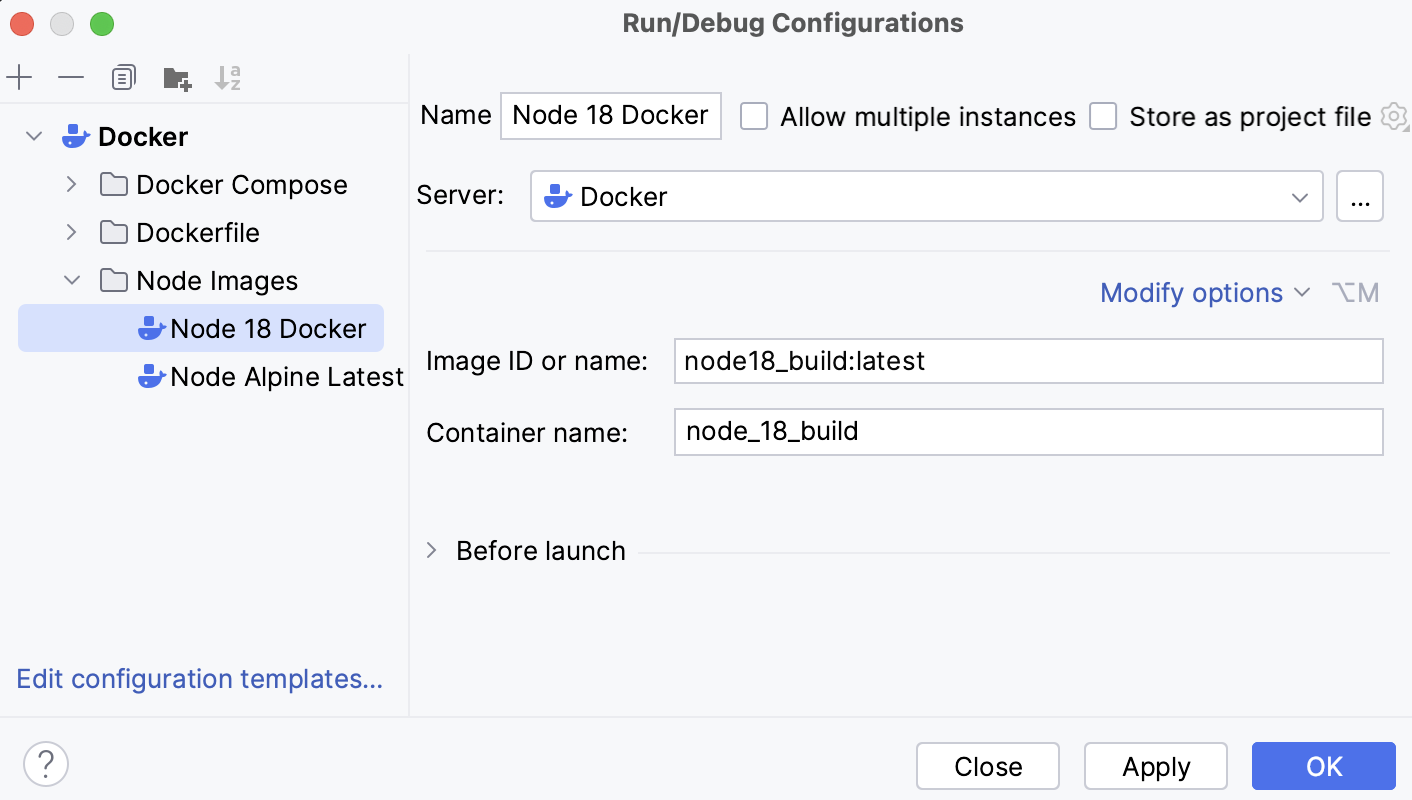Apply the configuration changes
This screenshot has height=800, width=1412.
(x=1155, y=765)
